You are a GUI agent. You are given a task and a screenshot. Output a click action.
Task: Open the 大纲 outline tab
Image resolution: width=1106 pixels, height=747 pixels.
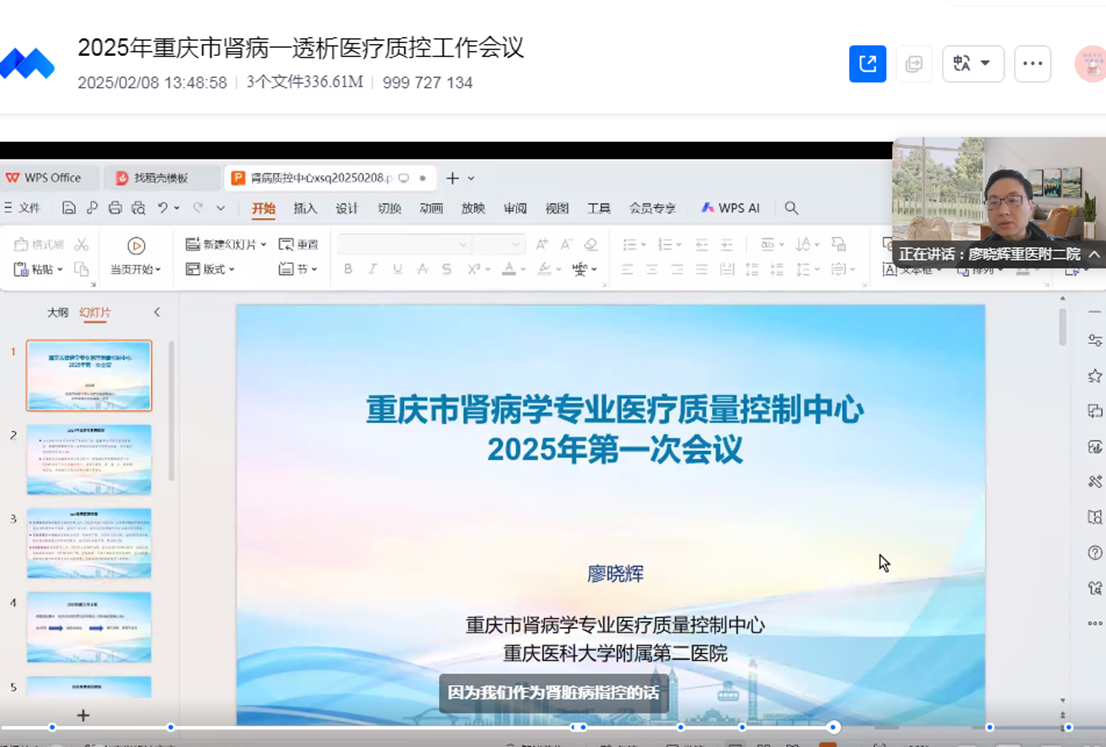pos(58,312)
